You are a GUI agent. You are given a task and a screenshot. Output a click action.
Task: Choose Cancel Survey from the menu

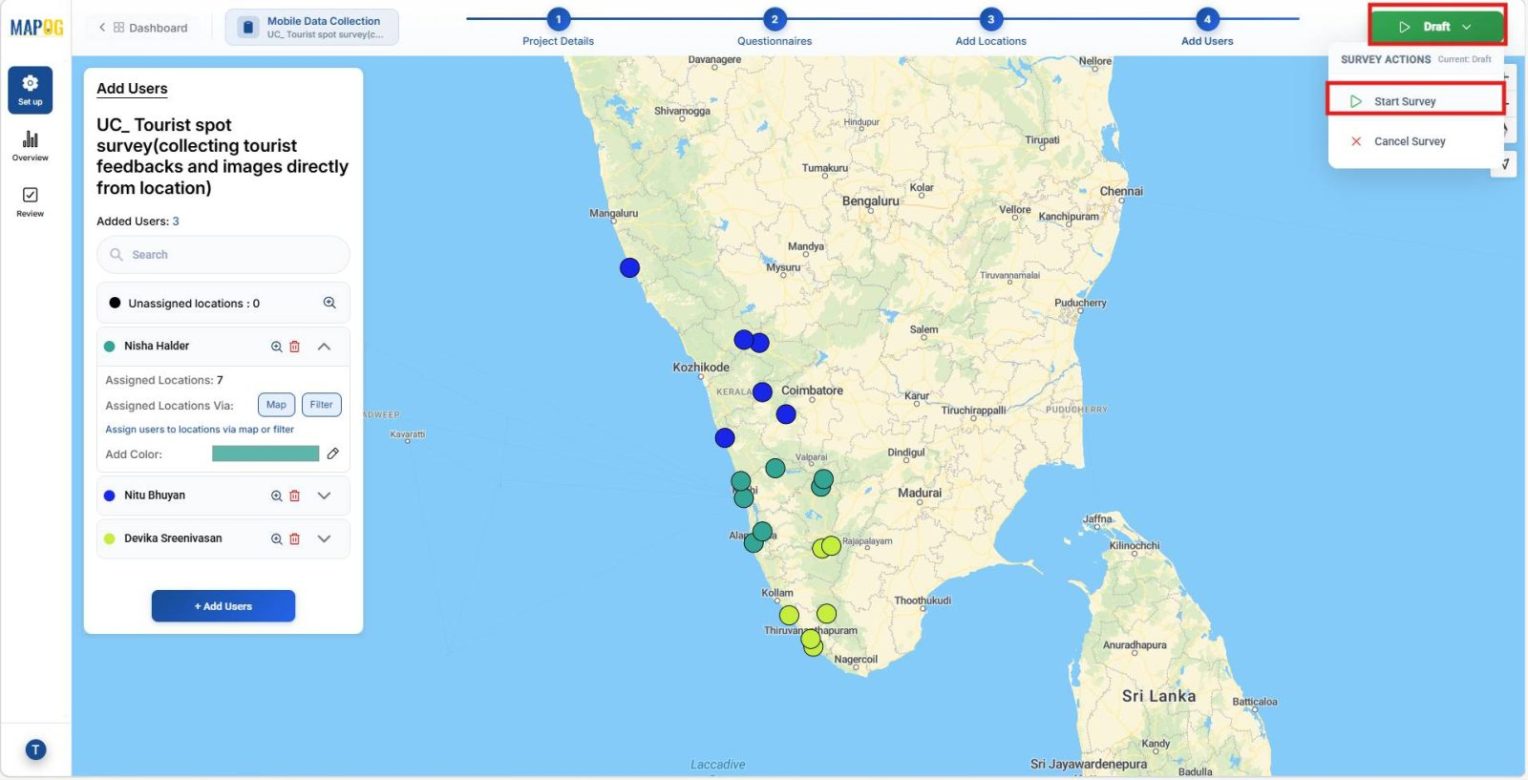(x=1409, y=142)
